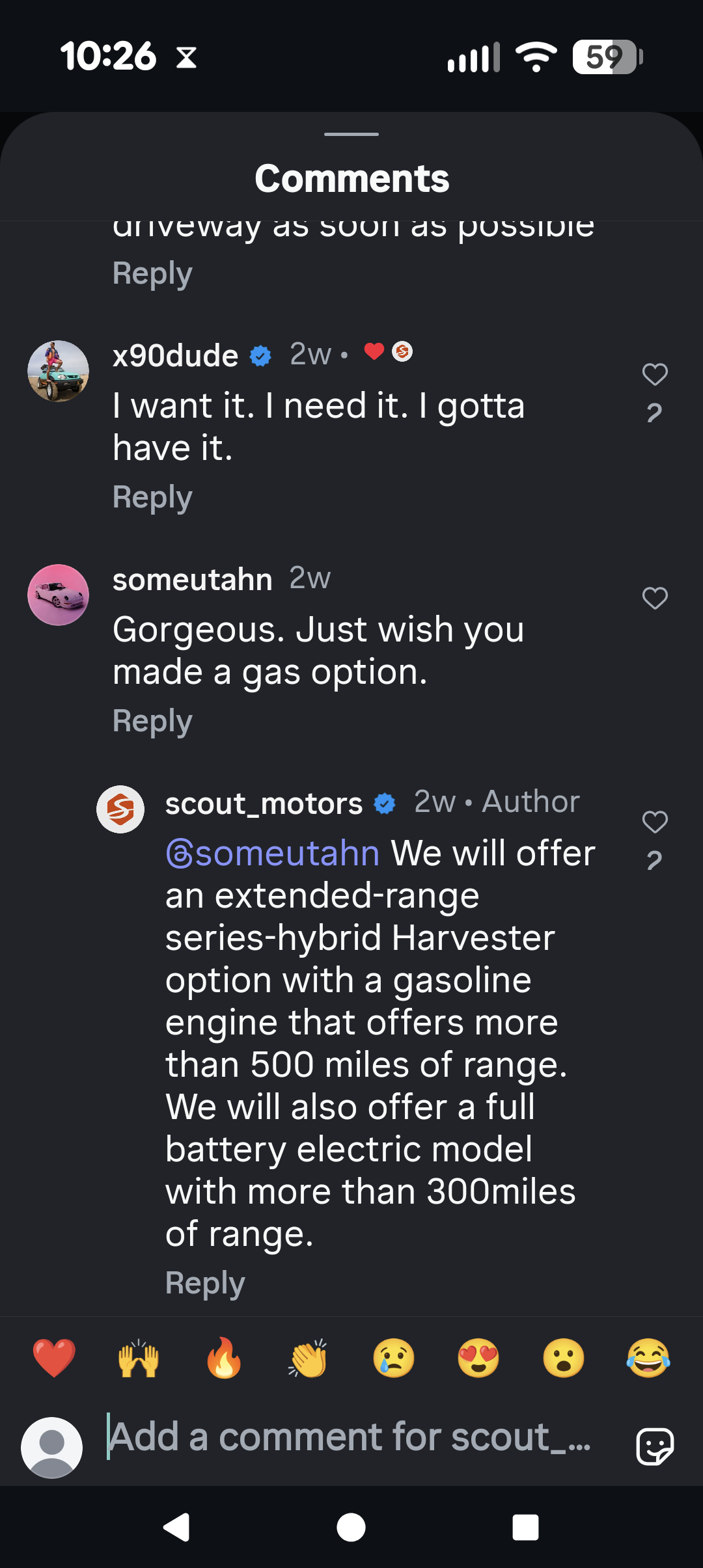Insert the surprised face emoji
Image resolution: width=703 pixels, height=1568 pixels.
[x=564, y=1358]
